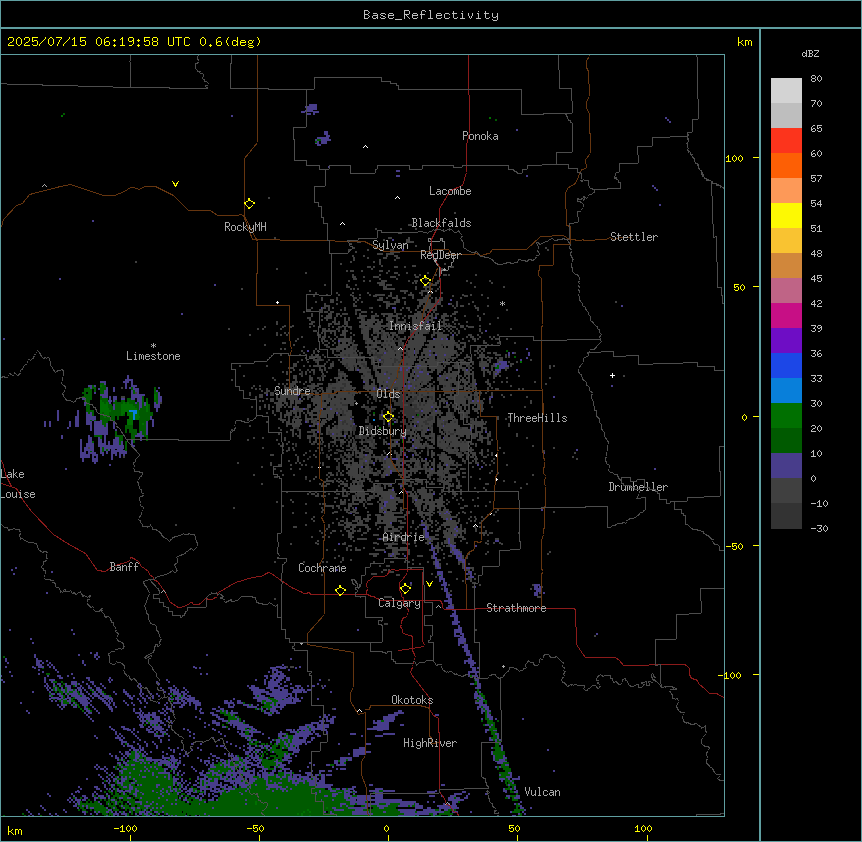Select the light gray 70-80 dBZ legend swatch

pos(786,91)
